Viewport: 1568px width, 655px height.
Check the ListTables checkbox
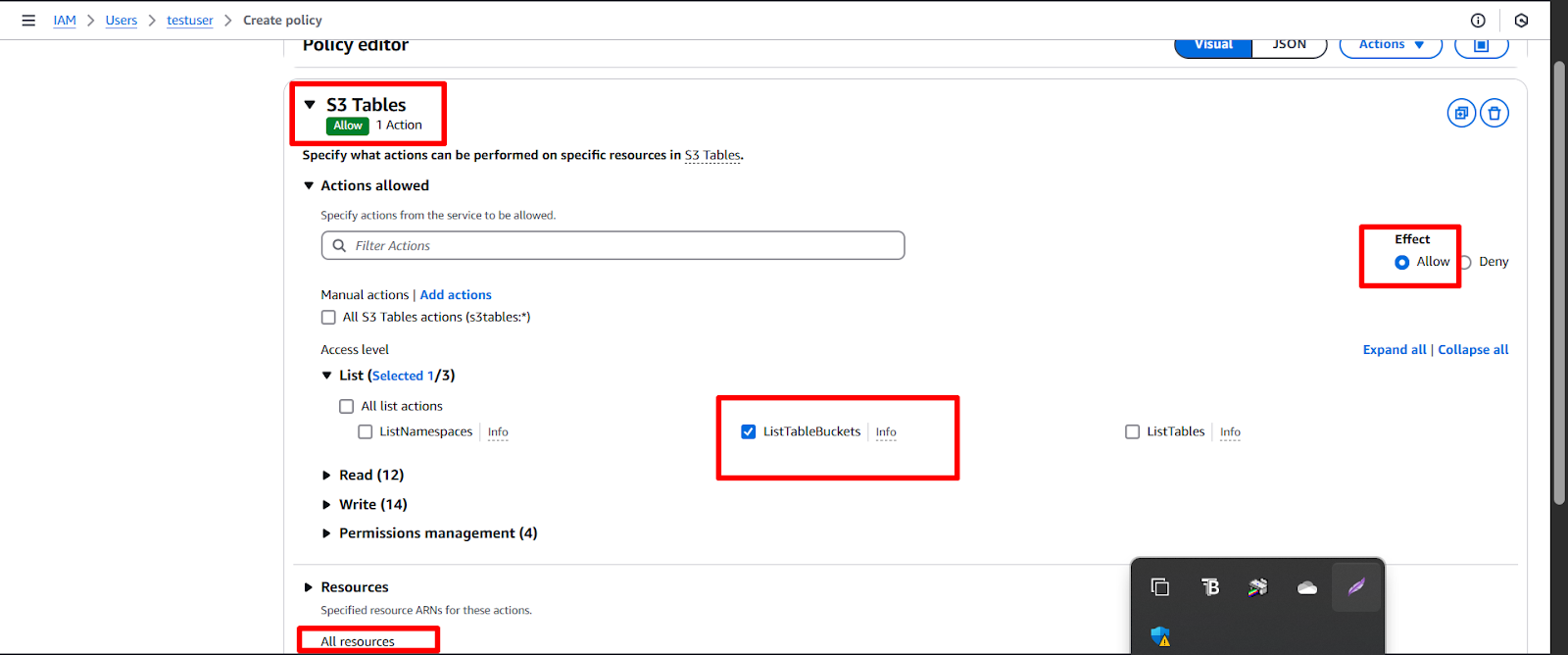tap(1133, 431)
